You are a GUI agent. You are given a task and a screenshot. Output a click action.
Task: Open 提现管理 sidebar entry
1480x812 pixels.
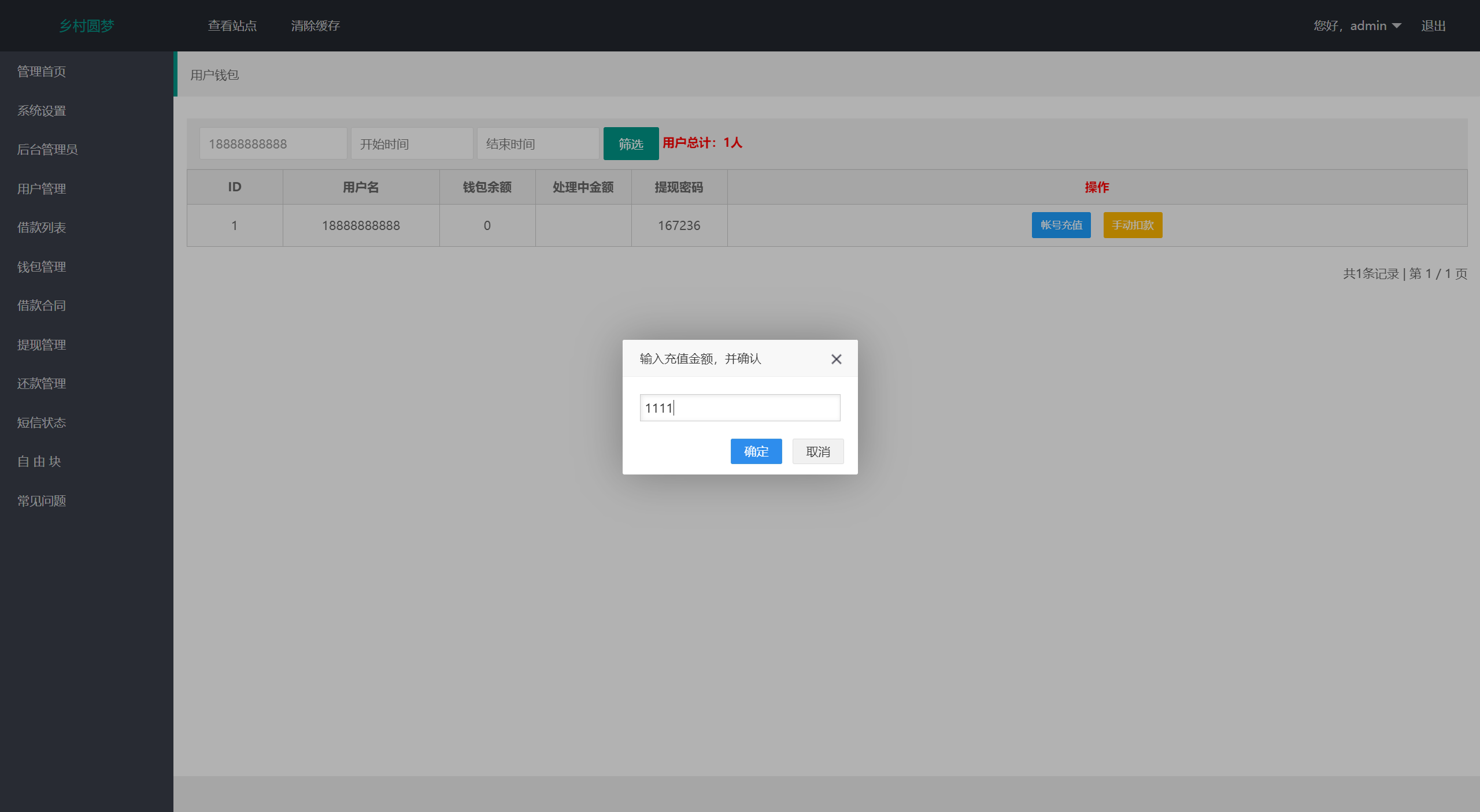pos(42,344)
